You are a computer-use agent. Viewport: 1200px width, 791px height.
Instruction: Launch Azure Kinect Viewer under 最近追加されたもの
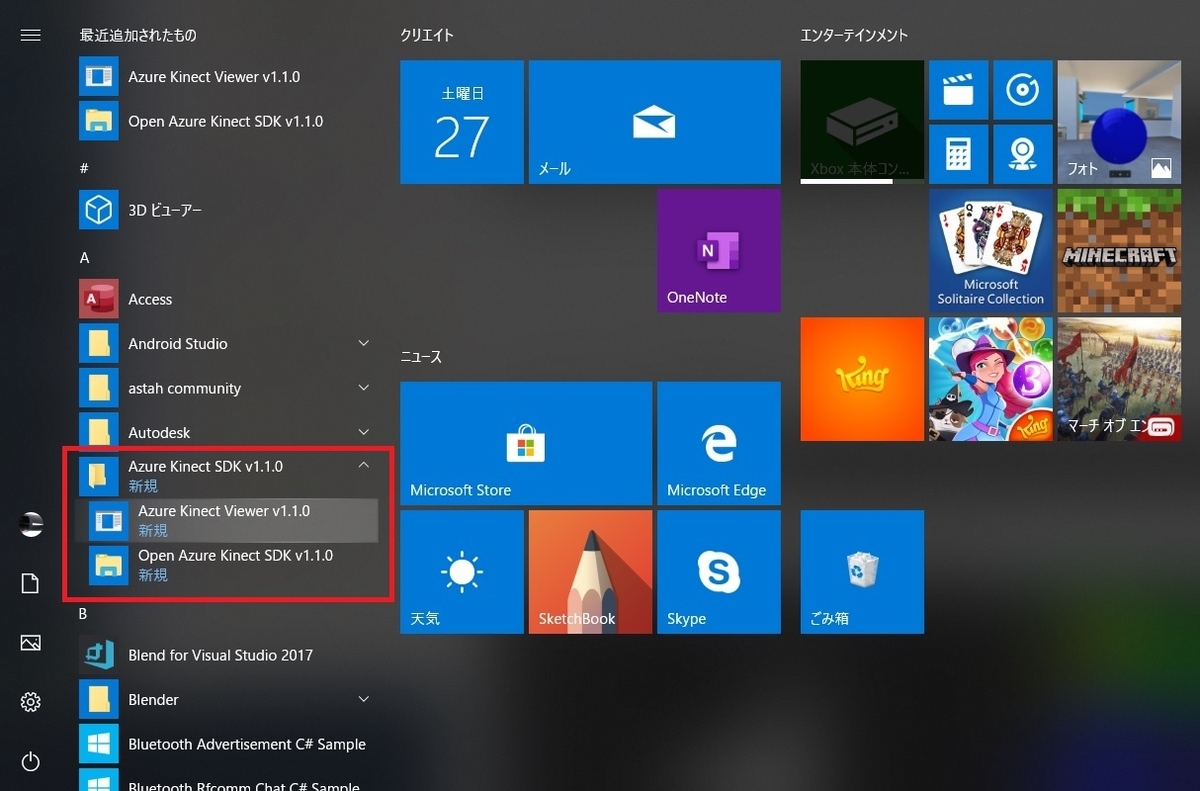coord(228,76)
